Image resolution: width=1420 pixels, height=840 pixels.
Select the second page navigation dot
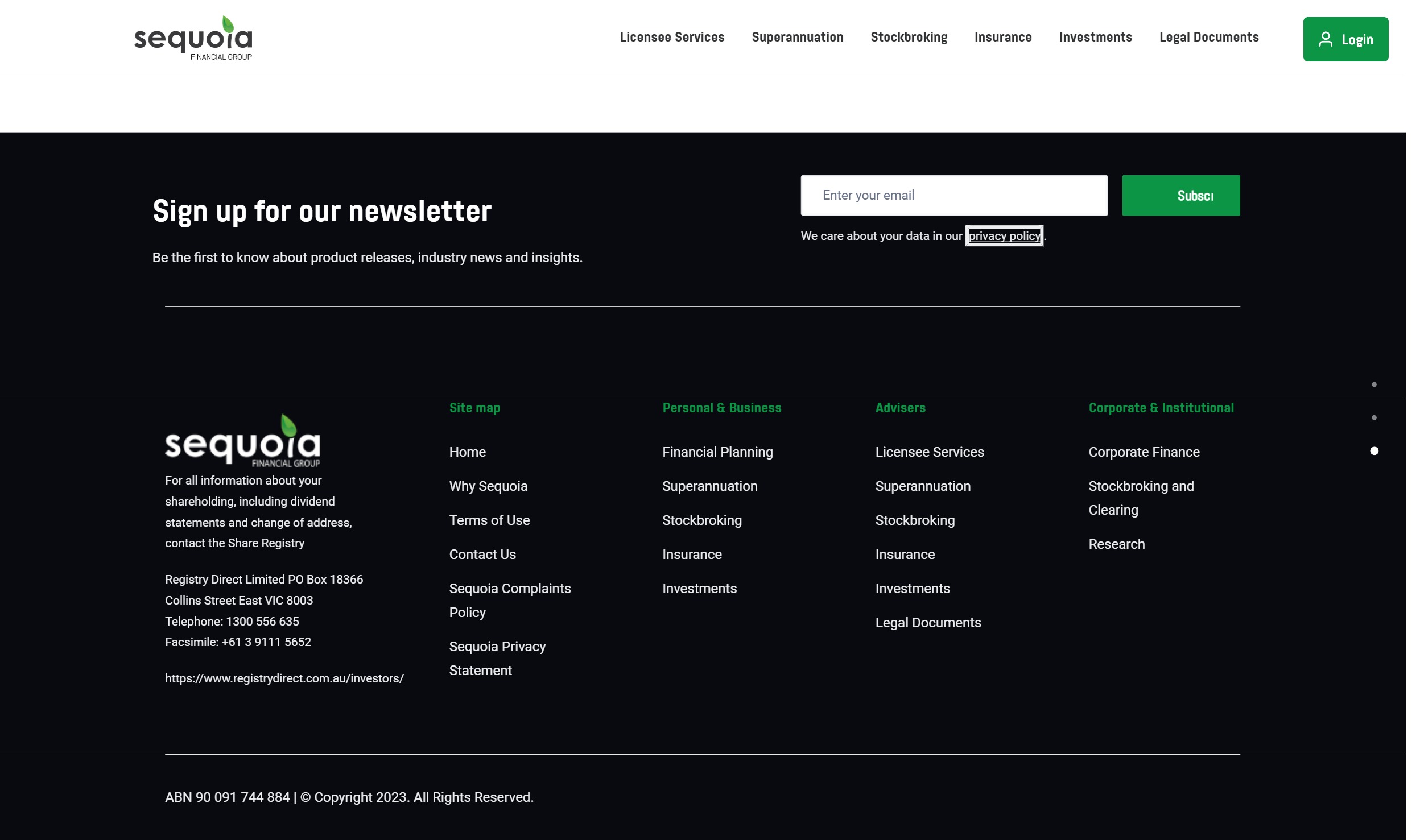point(1373,418)
